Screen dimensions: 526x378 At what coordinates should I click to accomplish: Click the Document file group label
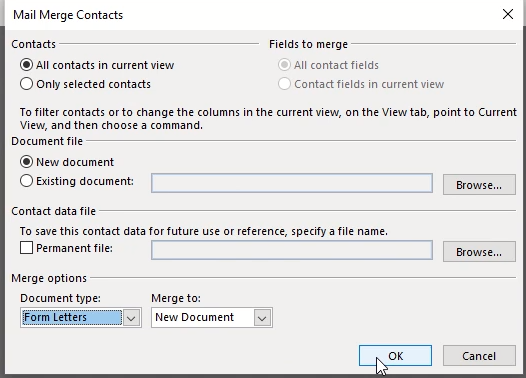coord(47,141)
